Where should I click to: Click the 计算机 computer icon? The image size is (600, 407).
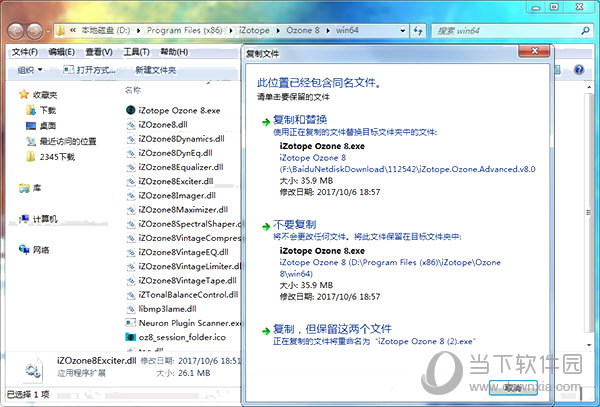(24, 219)
